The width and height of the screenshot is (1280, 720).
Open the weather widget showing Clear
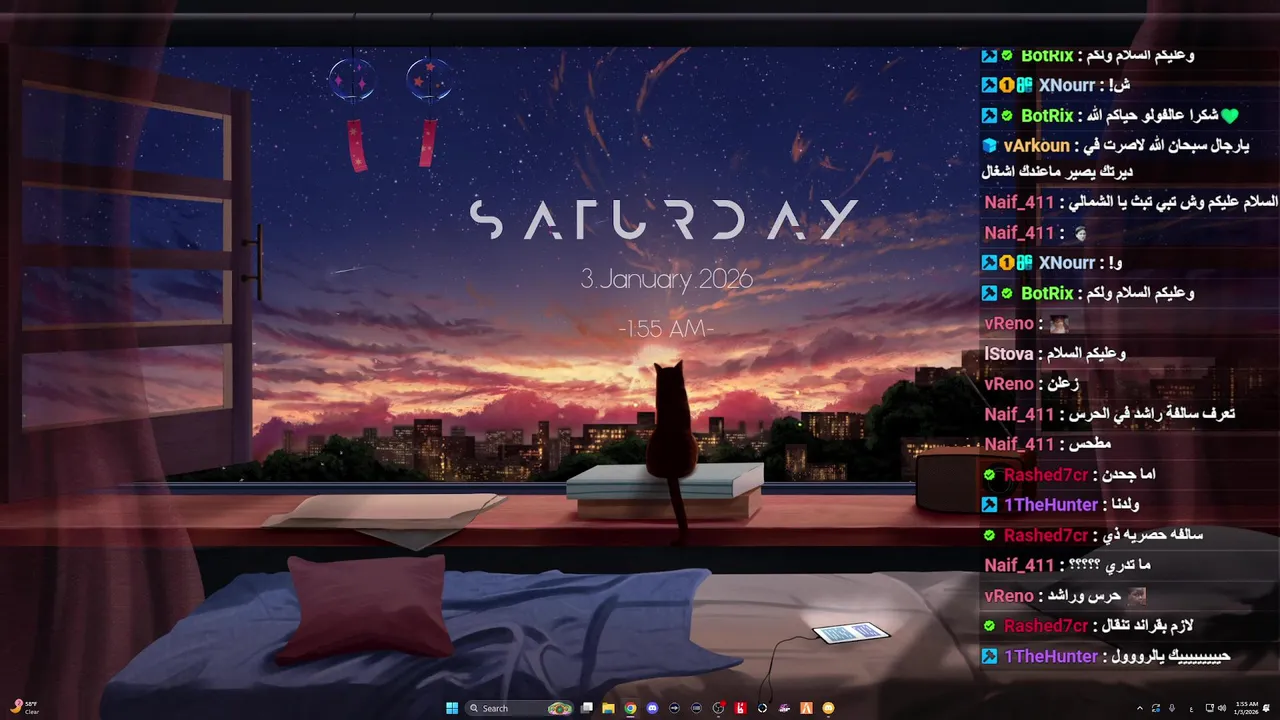24,707
